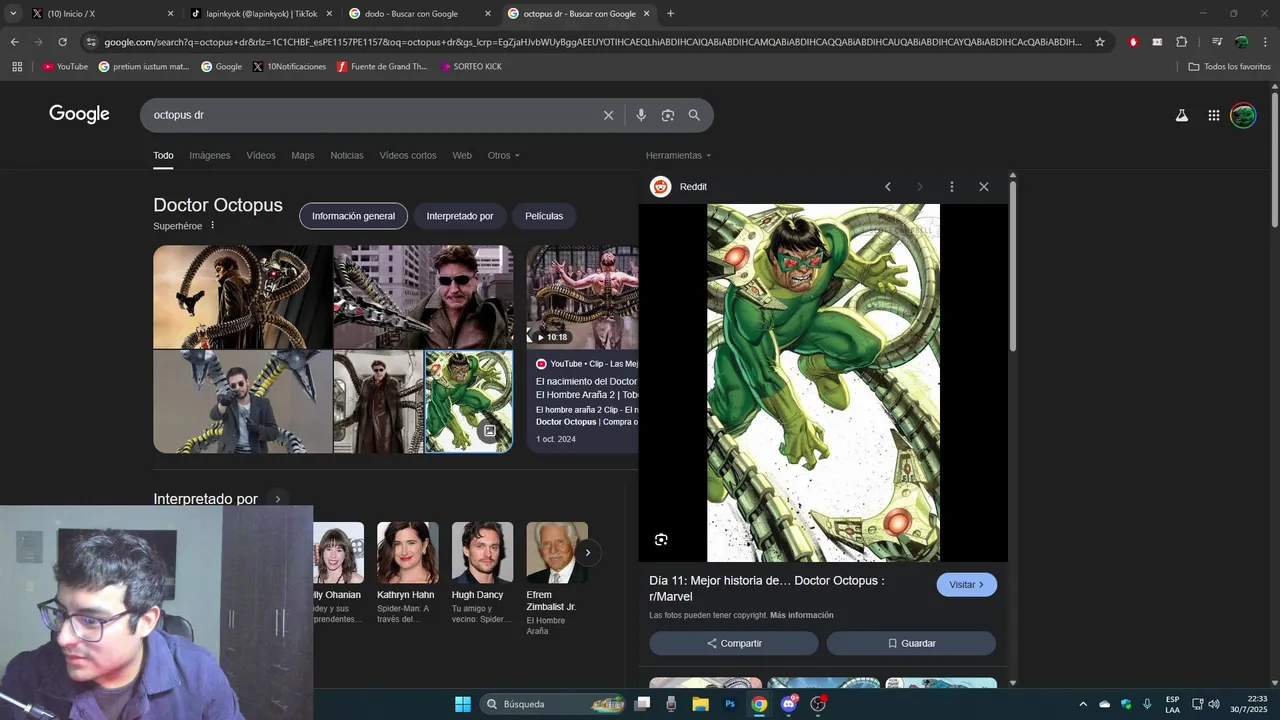Select the Kathryn Hahn cast card
Image resolution: width=1280 pixels, height=720 pixels.
[x=407, y=573]
